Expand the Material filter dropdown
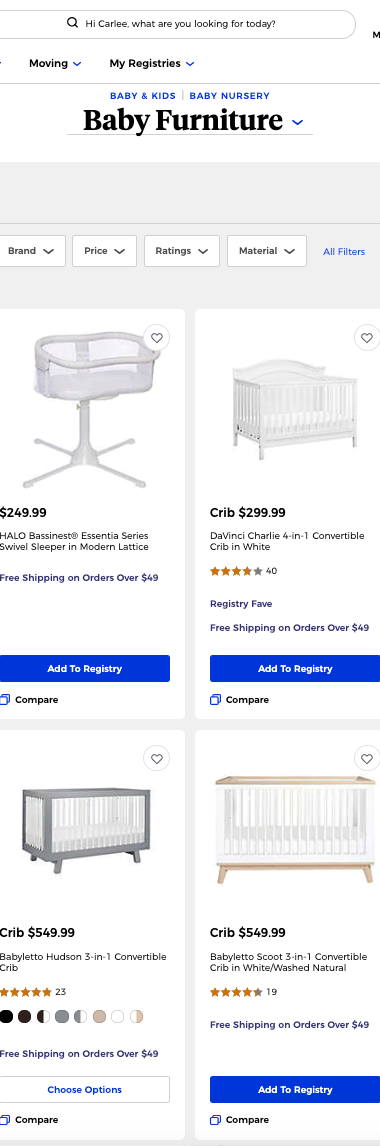Screen dimensions: 380x1146 click(267, 251)
